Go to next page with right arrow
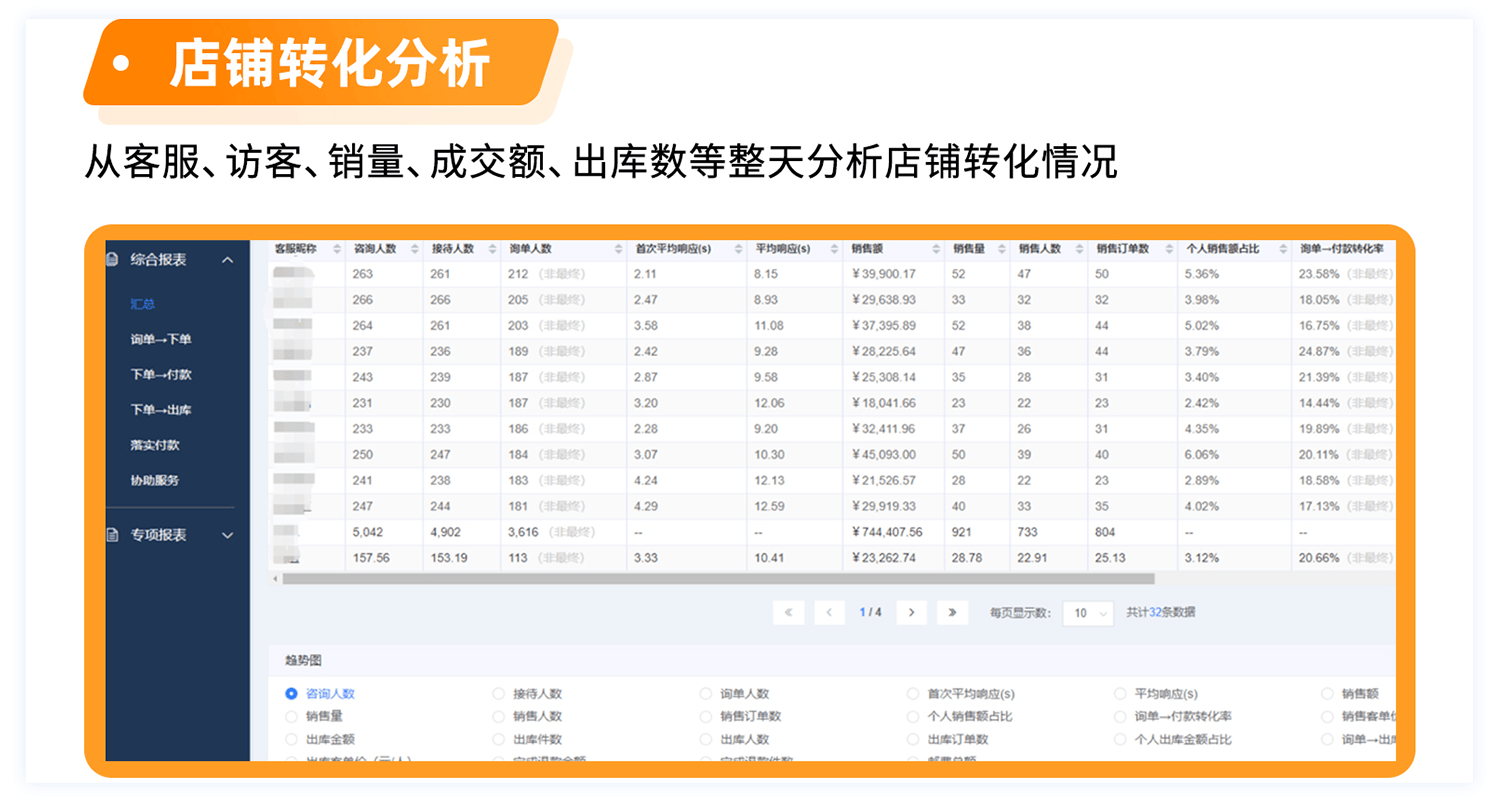The width and height of the screenshot is (1500, 797). tap(911, 612)
